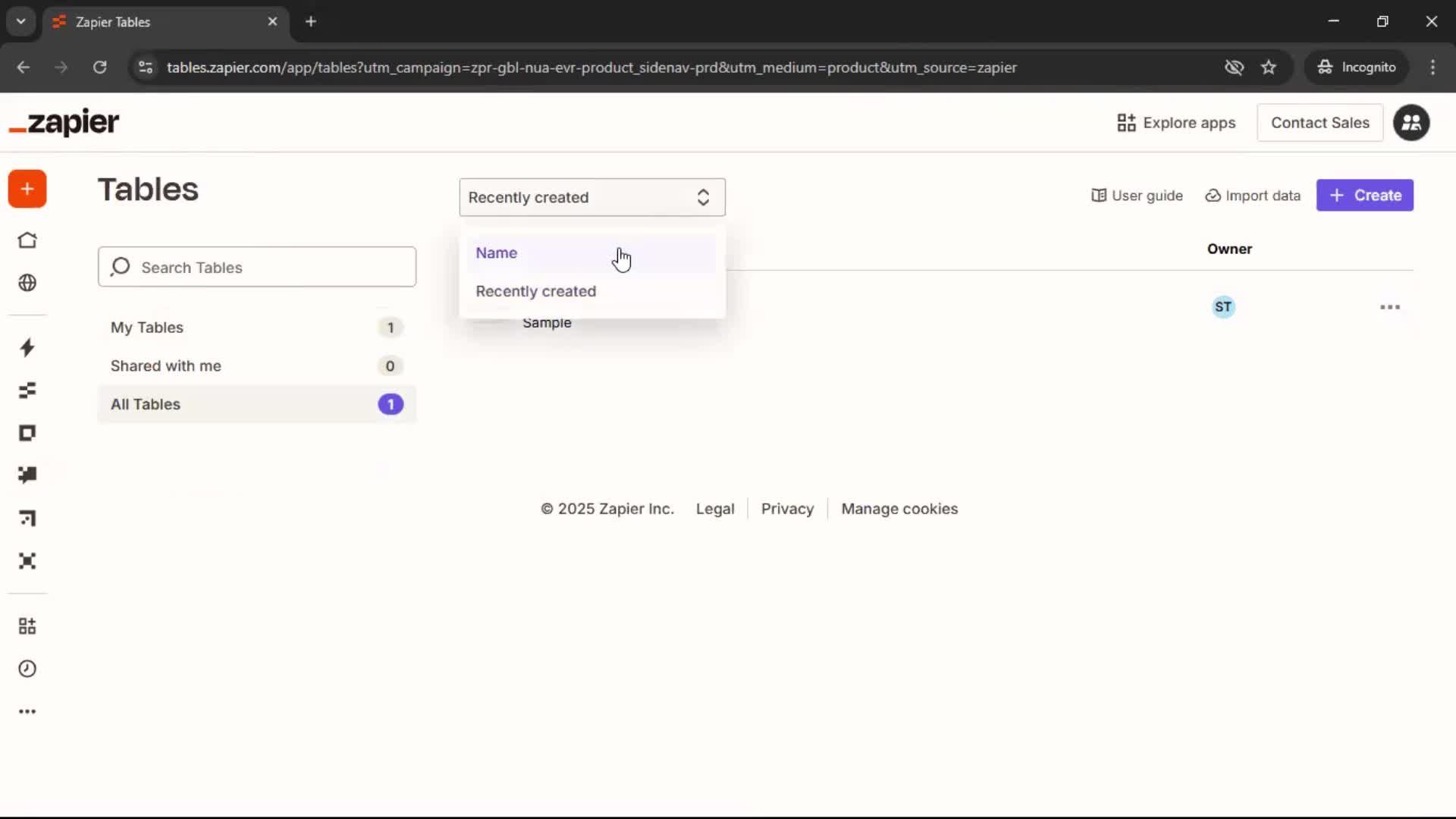
Task: Click Explore apps
Action: pos(1176,123)
